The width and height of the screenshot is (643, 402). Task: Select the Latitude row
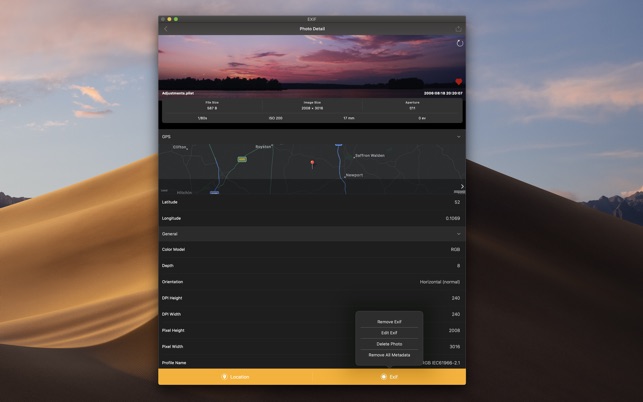point(312,202)
